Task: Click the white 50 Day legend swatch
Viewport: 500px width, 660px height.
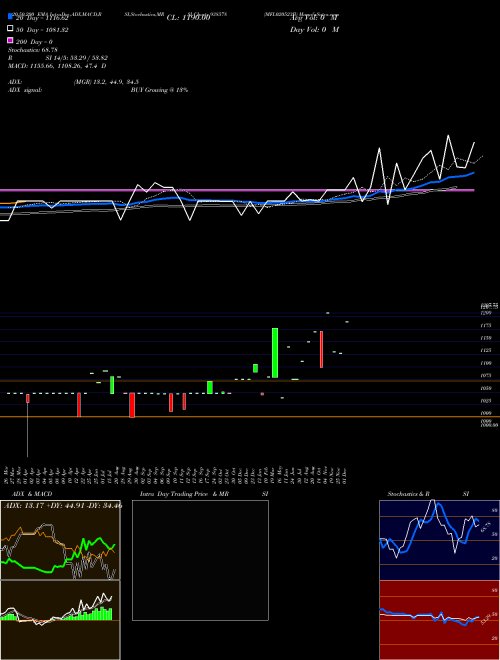Action: pyautogui.click(x=11, y=28)
